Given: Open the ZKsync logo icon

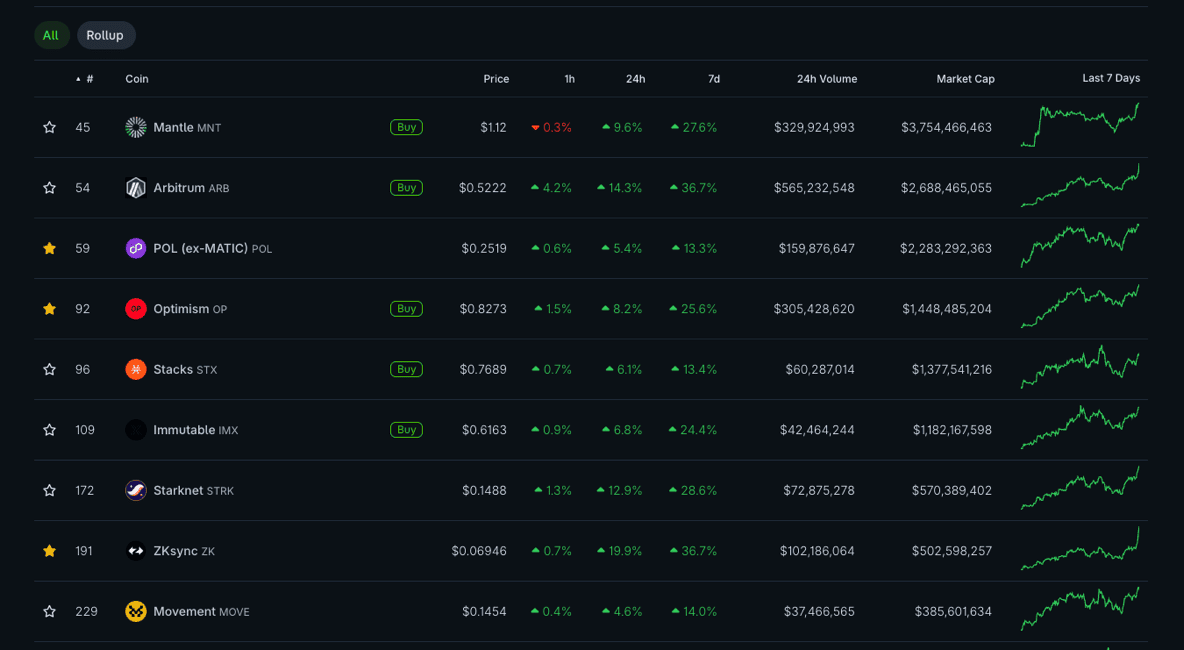Looking at the screenshot, I should 136,551.
